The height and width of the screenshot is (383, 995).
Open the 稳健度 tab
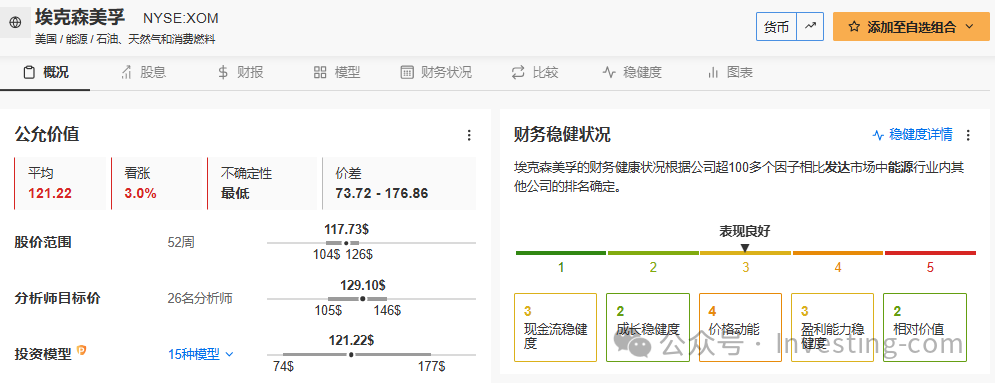pos(632,72)
